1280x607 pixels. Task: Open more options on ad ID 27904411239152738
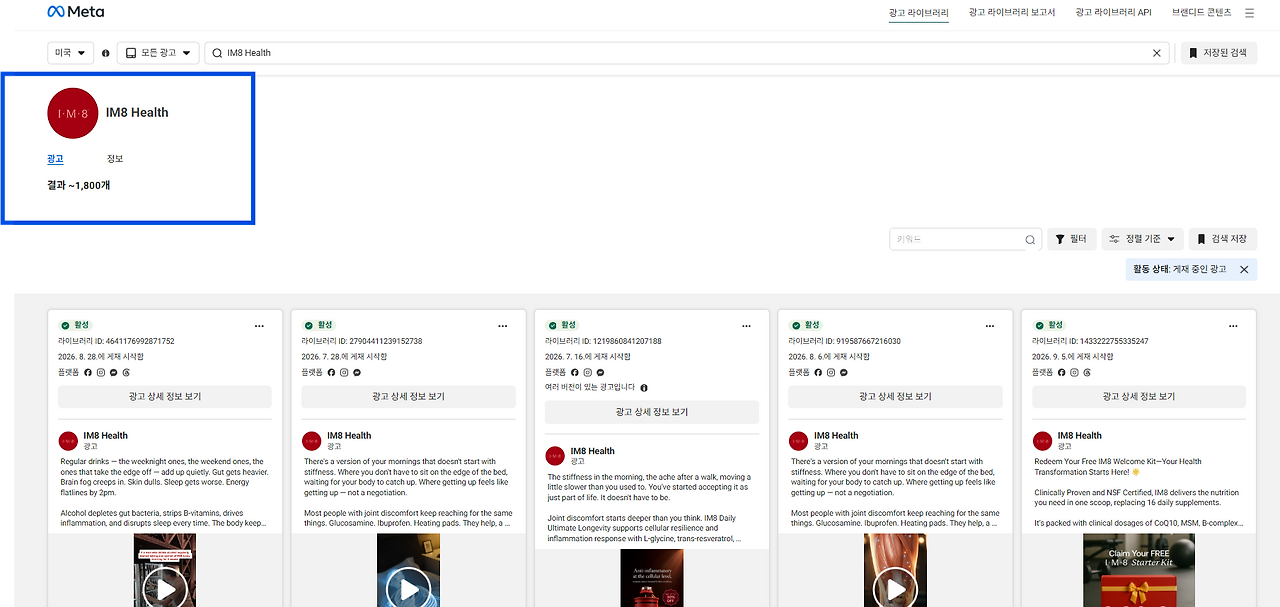[503, 325]
